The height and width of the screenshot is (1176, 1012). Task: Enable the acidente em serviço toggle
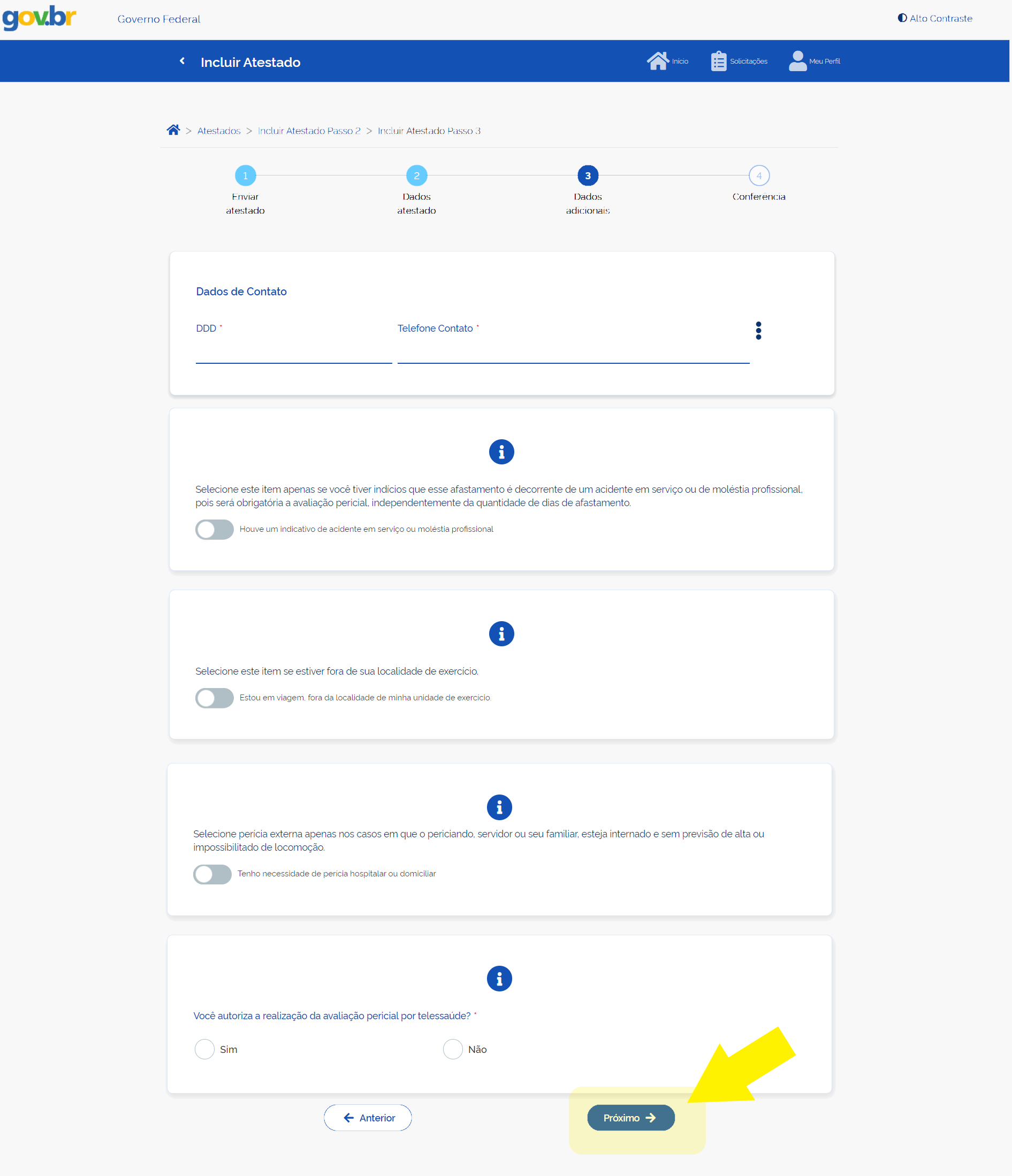click(214, 529)
